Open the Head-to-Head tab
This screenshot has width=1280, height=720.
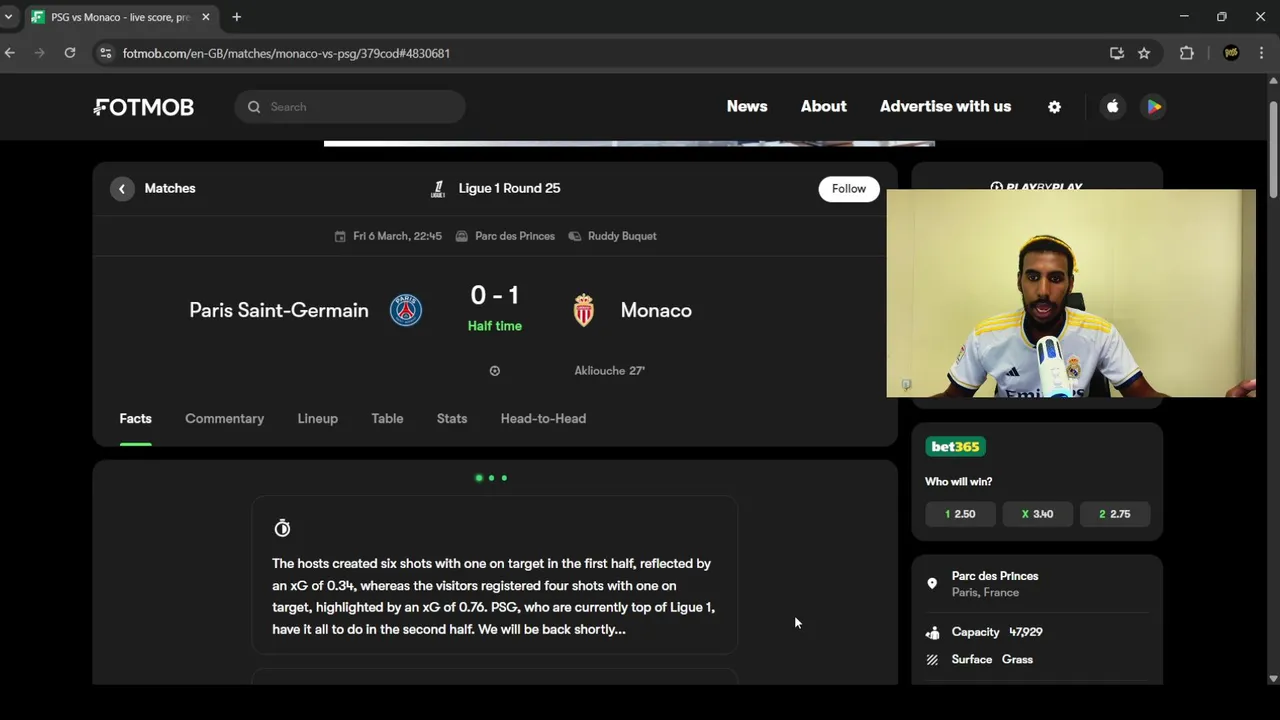pyautogui.click(x=543, y=419)
